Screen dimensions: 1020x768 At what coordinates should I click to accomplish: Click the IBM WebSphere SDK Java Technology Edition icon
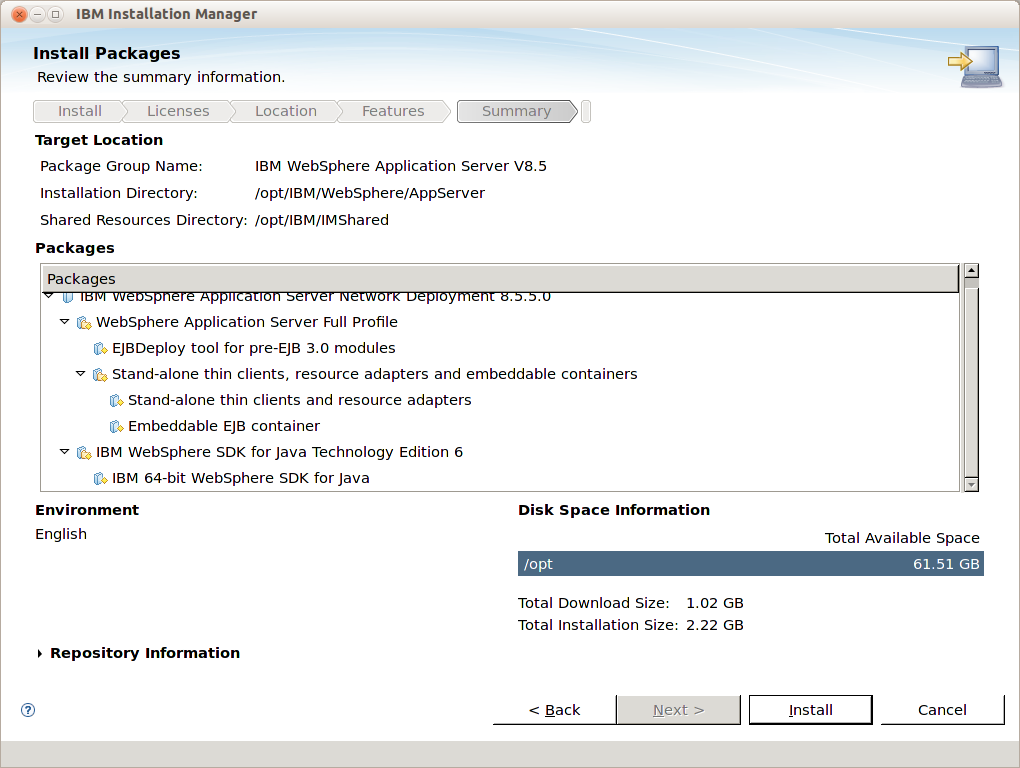(84, 453)
